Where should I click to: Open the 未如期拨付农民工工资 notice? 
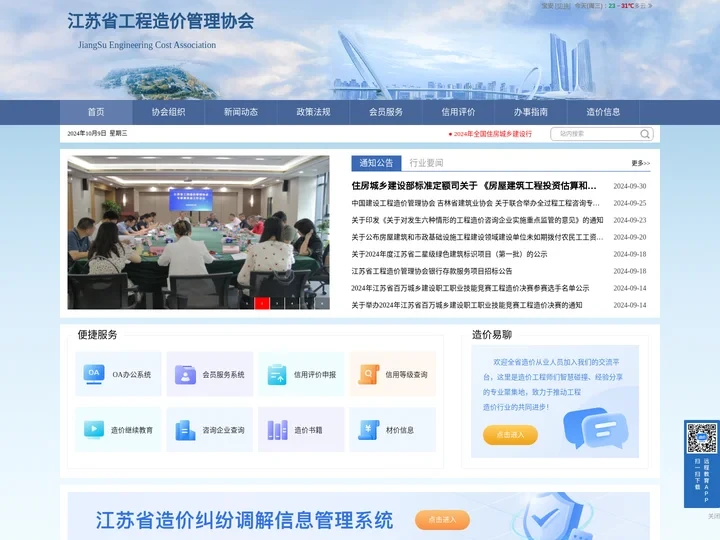(478, 237)
